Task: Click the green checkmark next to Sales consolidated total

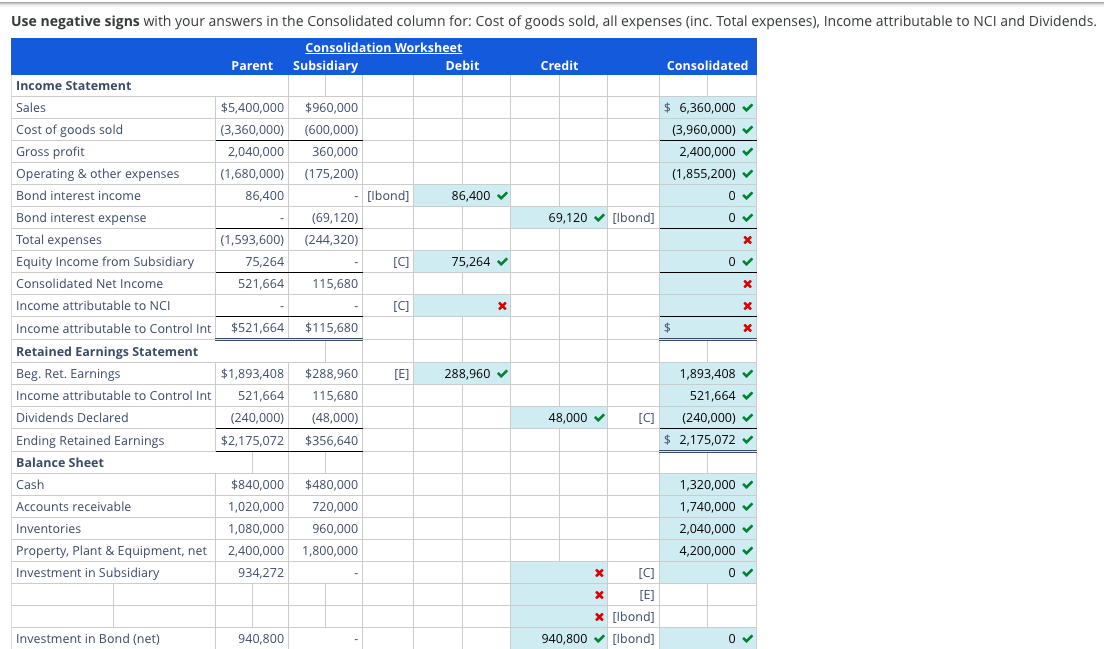Action: pos(748,107)
